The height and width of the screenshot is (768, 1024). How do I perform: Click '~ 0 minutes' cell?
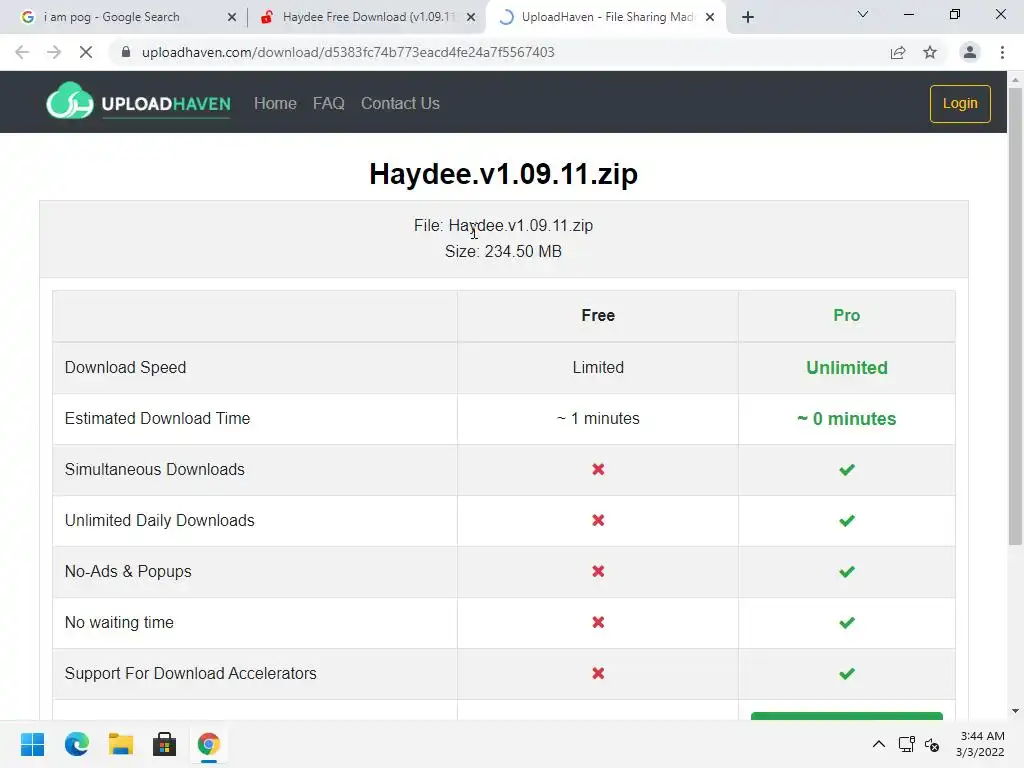[846, 419]
